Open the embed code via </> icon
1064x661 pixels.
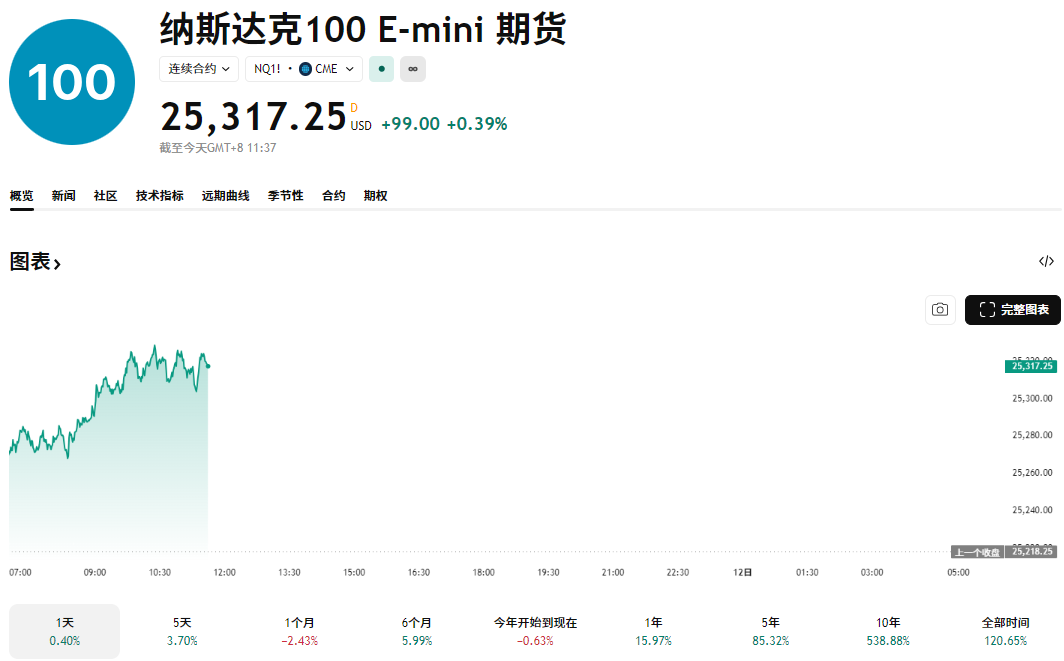point(1047,260)
